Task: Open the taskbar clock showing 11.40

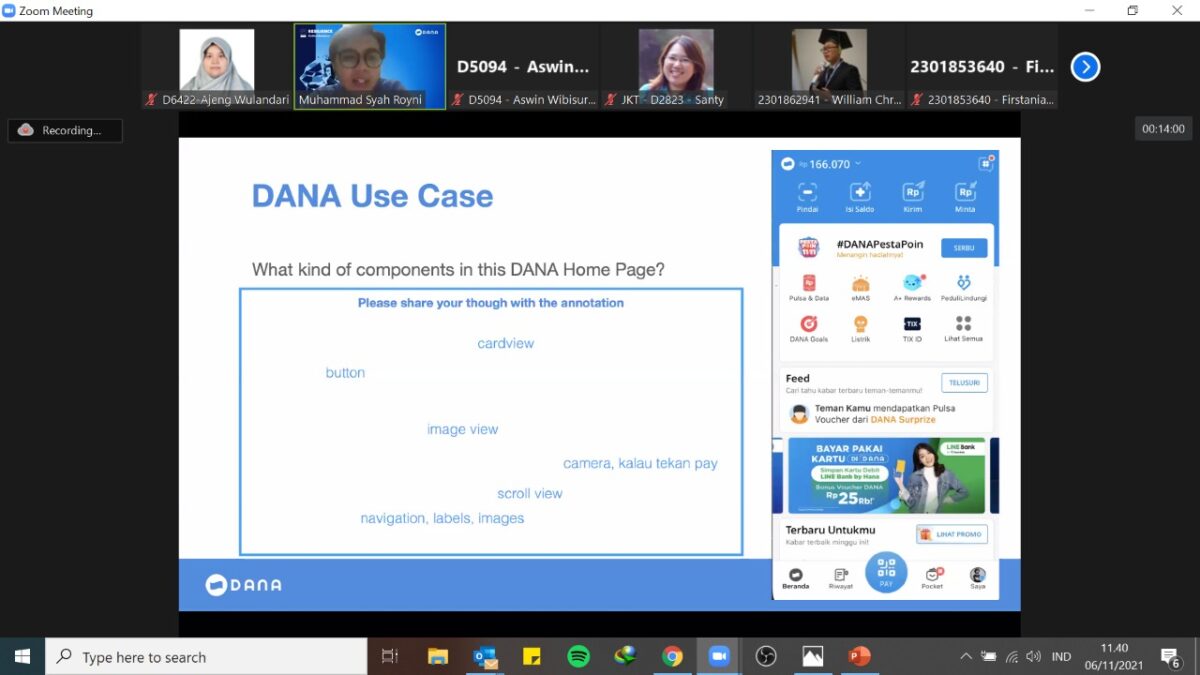Action: coord(1113,656)
